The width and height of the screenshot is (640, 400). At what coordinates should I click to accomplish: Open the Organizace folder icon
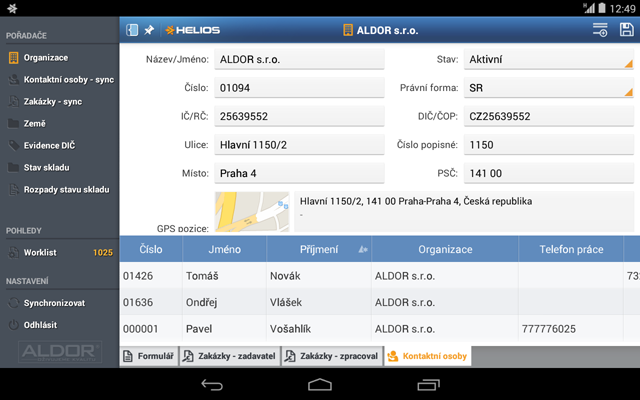click(x=13, y=58)
